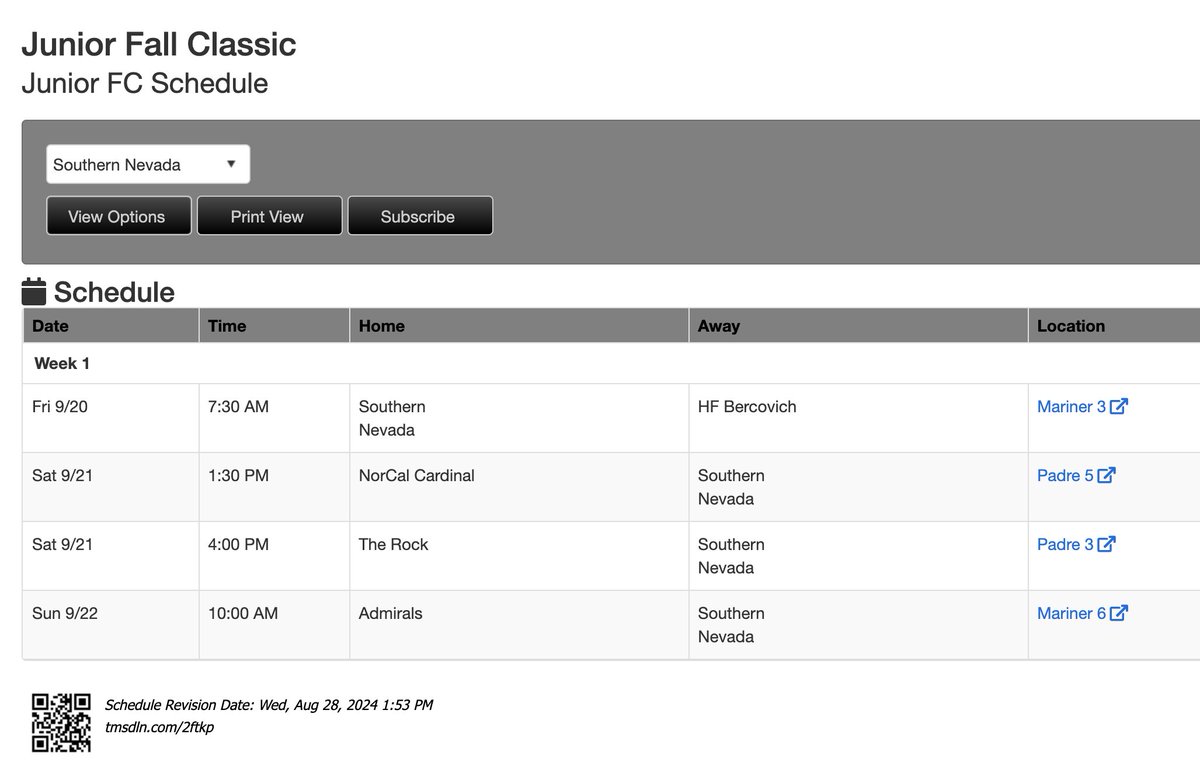Viewport: 1200px width, 776px height.
Task: Click the arrow on the Southern Nevada selector
Action: tap(232, 163)
